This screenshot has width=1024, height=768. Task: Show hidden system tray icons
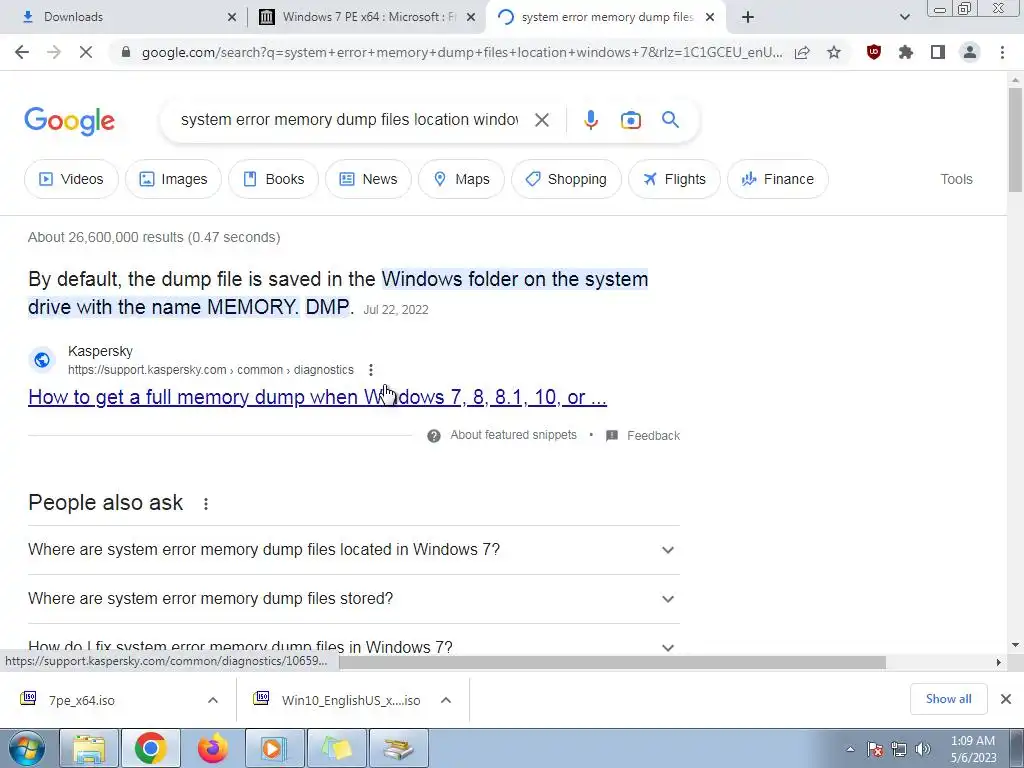point(850,749)
